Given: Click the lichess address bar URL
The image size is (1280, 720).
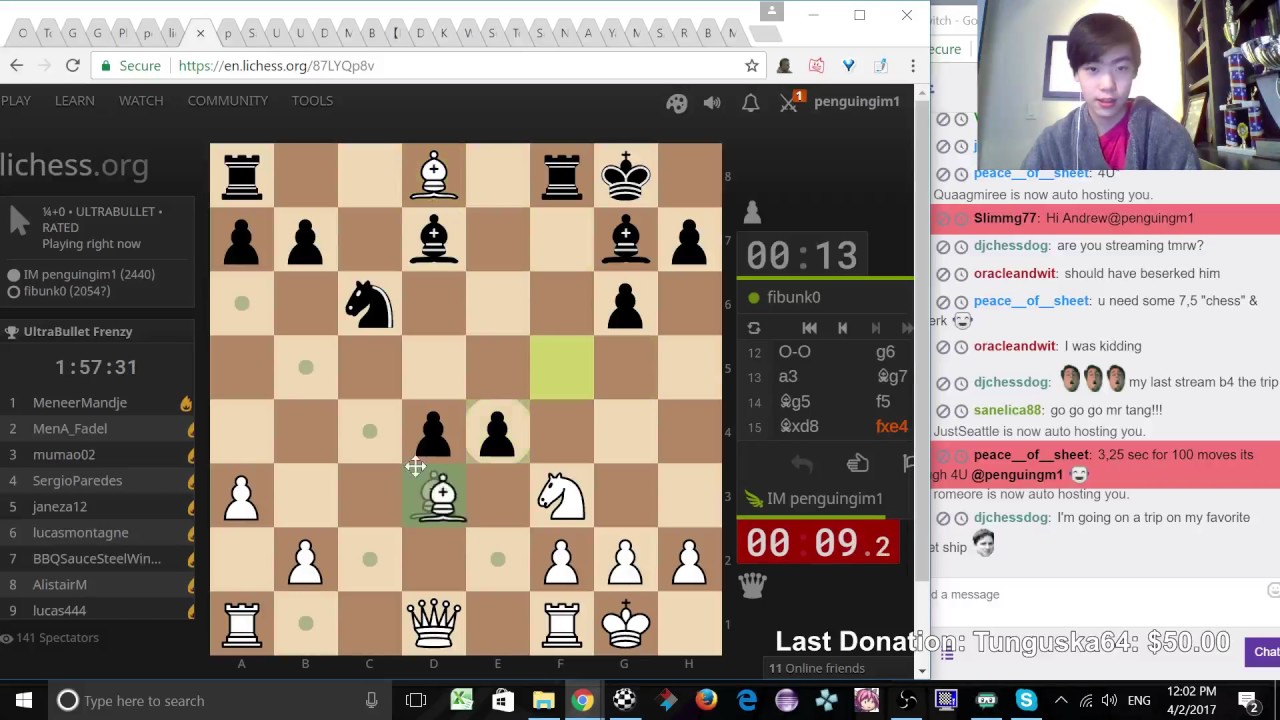Looking at the screenshot, I should (276, 66).
